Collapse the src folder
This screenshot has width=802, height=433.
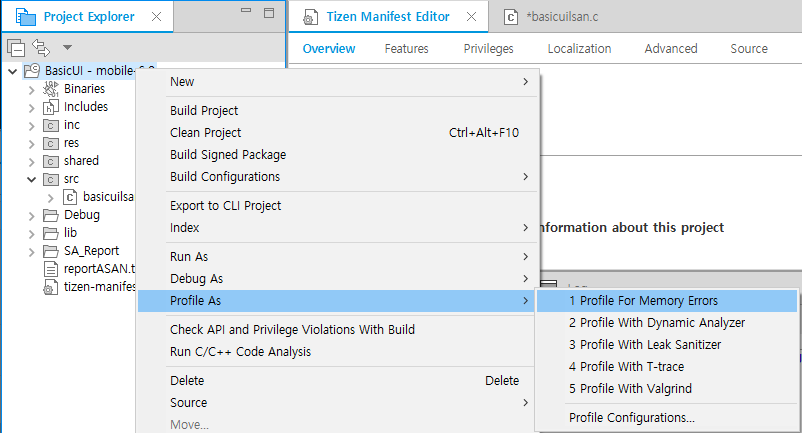(x=31, y=179)
